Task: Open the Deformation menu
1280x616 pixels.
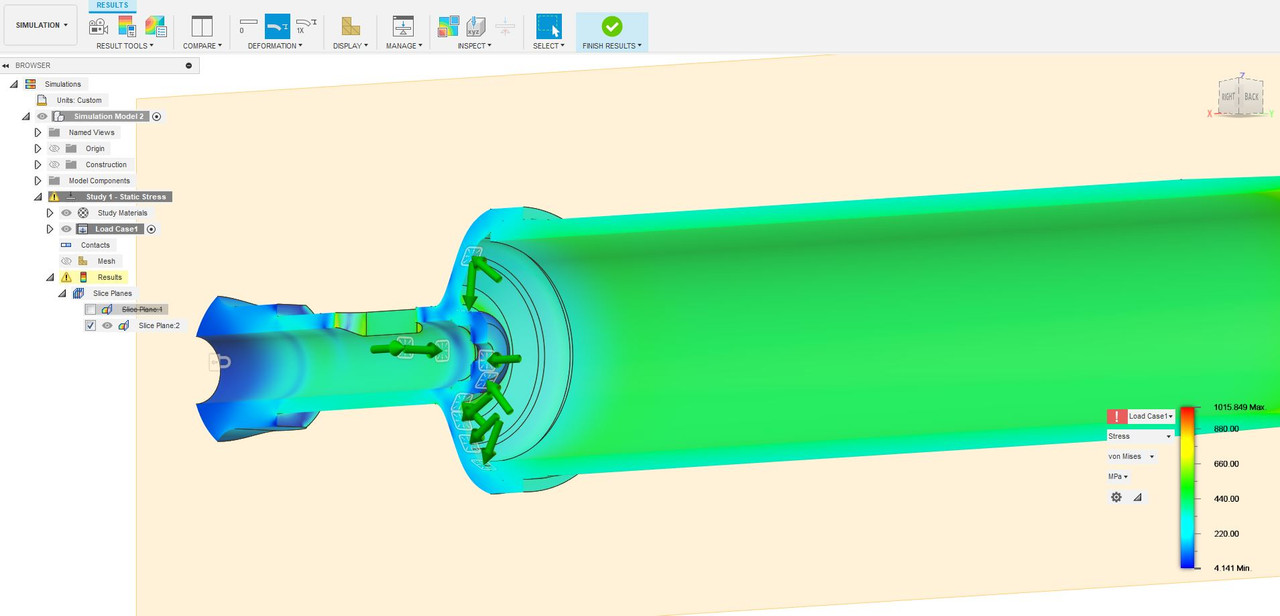Action: pos(275,45)
